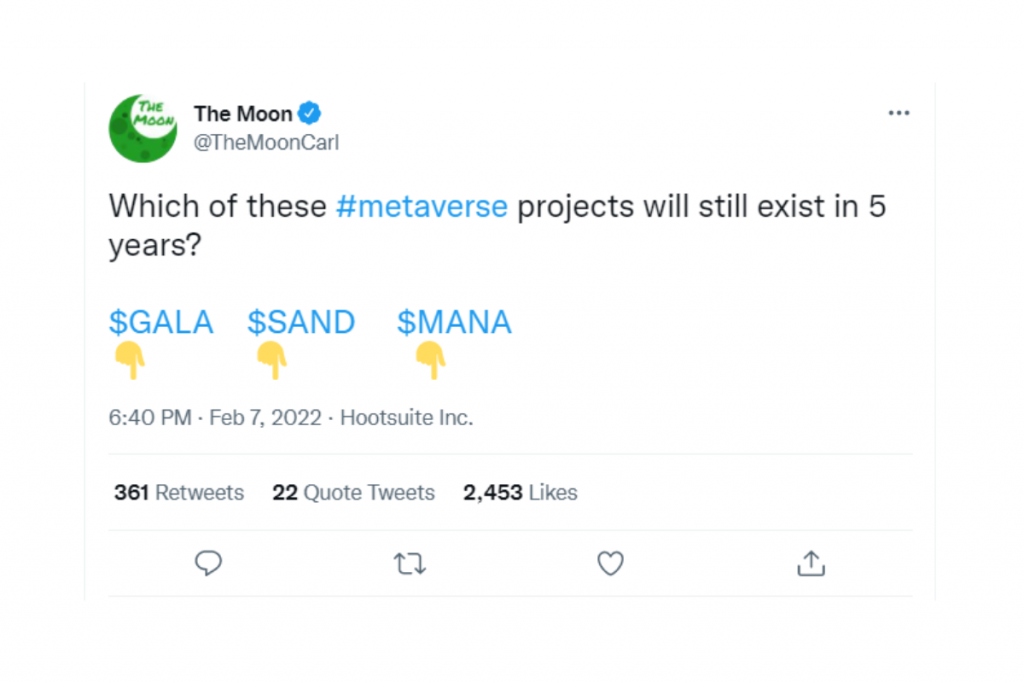Click the pointing-down emoji under $SAND
Image resolution: width=1024 pixels, height=683 pixels.
click(272, 362)
